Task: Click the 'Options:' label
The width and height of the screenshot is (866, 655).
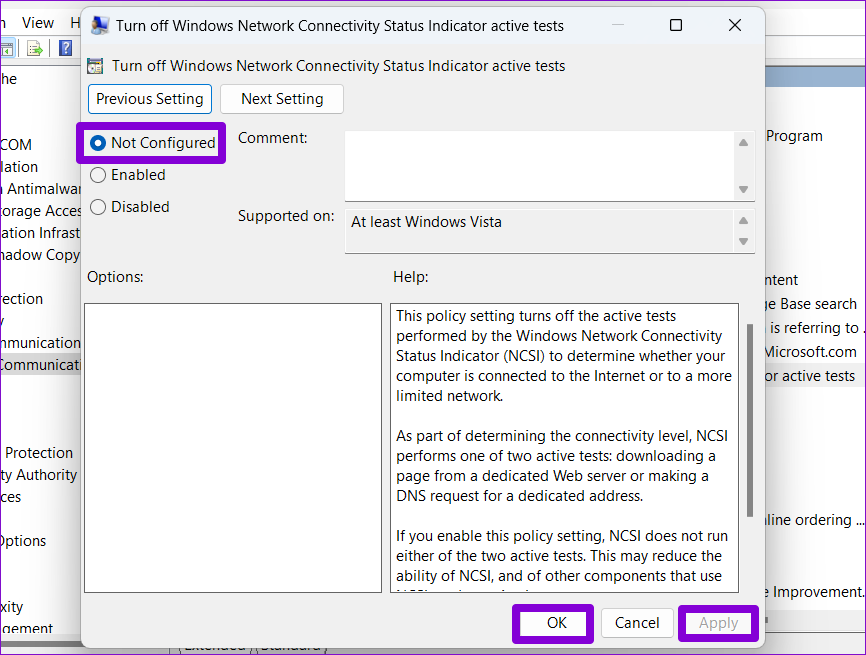Action: pos(115,277)
